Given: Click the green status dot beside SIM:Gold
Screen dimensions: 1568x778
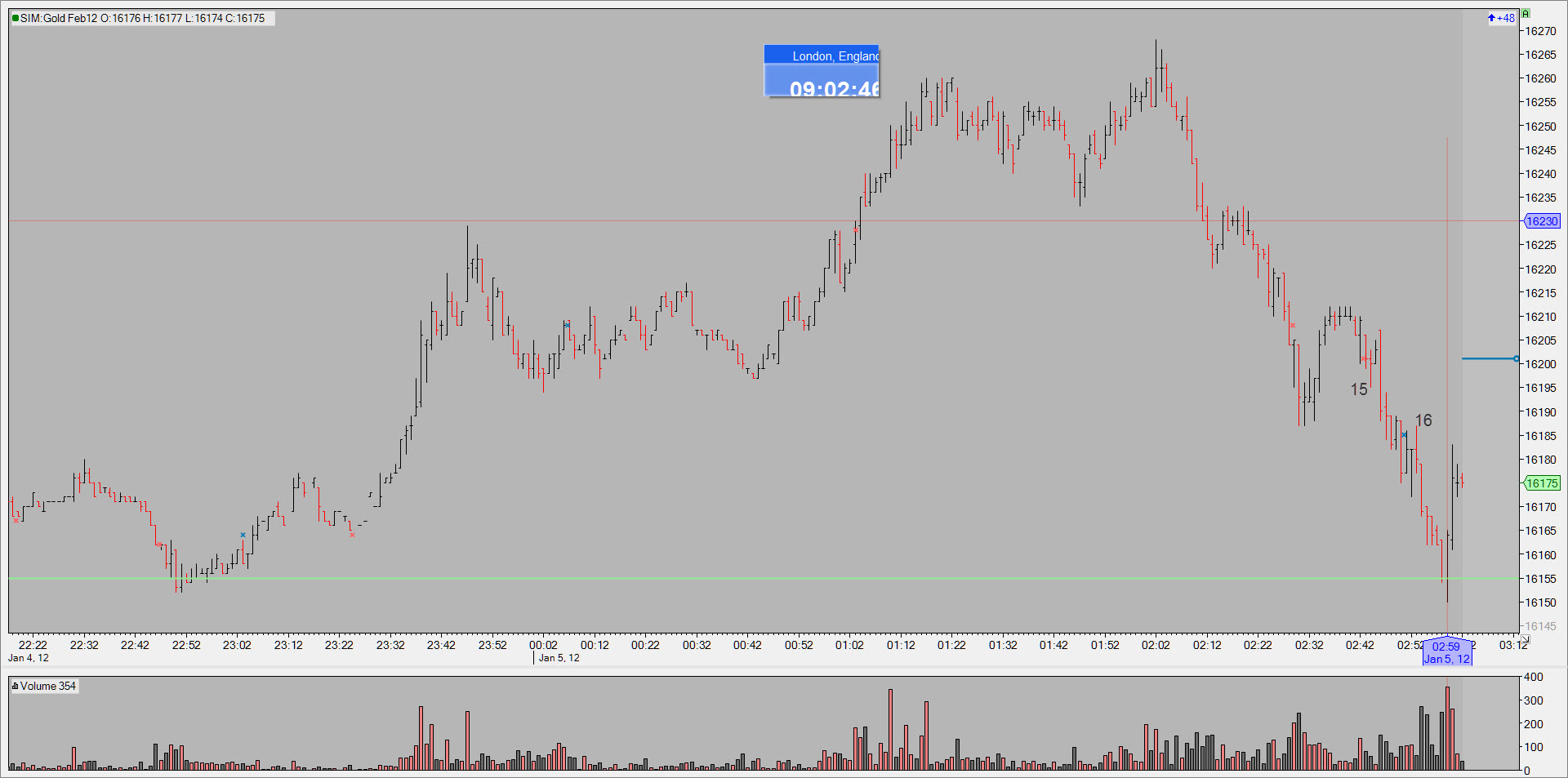Looking at the screenshot, I should tap(16, 18).
